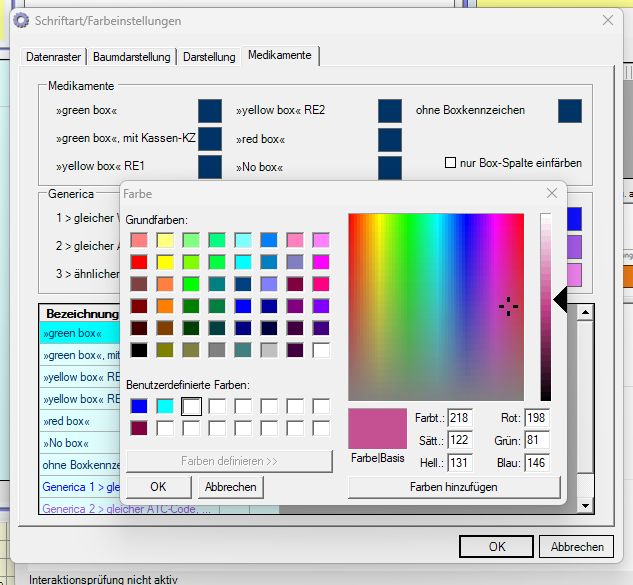Click the Rot value input field
The height and width of the screenshot is (585, 633).
coord(537,418)
